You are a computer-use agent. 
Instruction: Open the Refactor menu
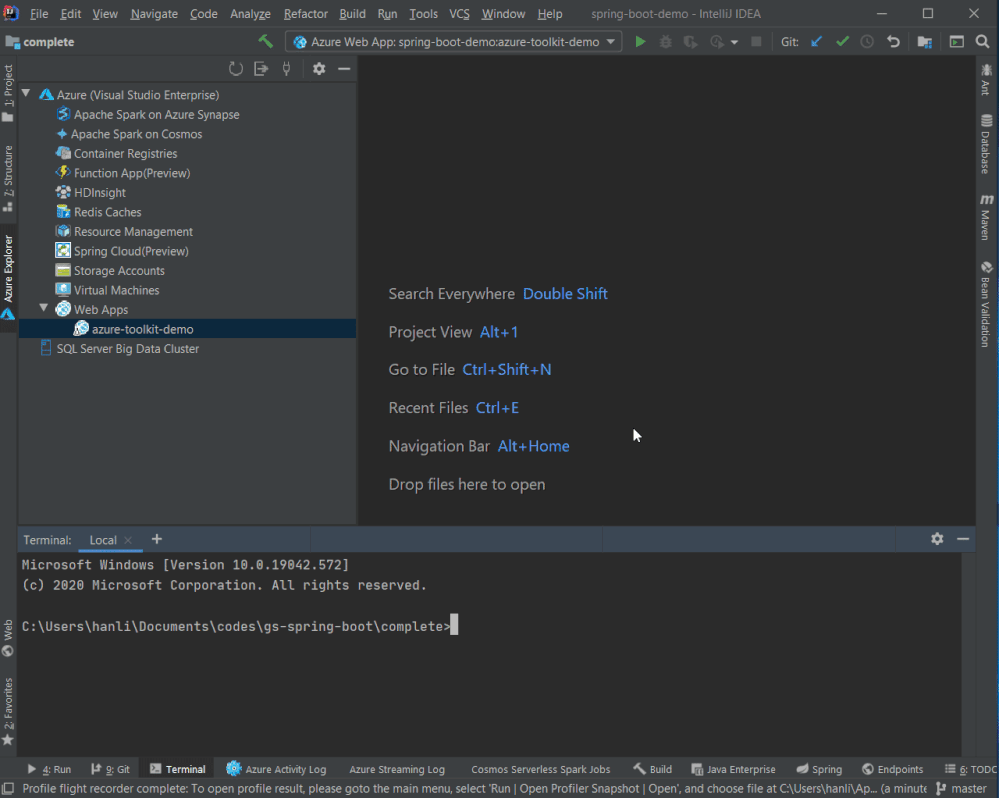pos(306,13)
